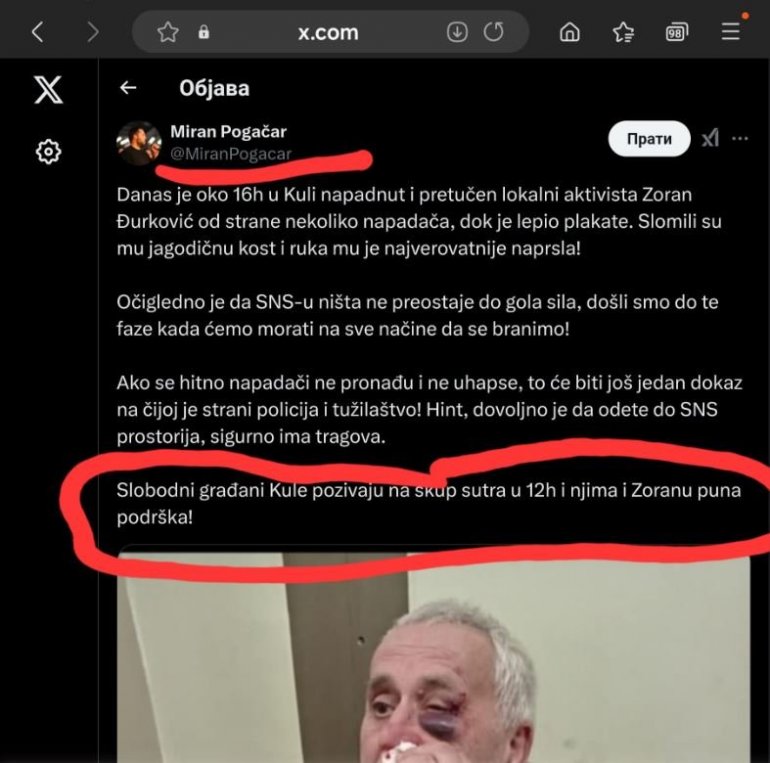Click the Grok icon beside Прати
This screenshot has width=770, height=763.
[x=710, y=139]
